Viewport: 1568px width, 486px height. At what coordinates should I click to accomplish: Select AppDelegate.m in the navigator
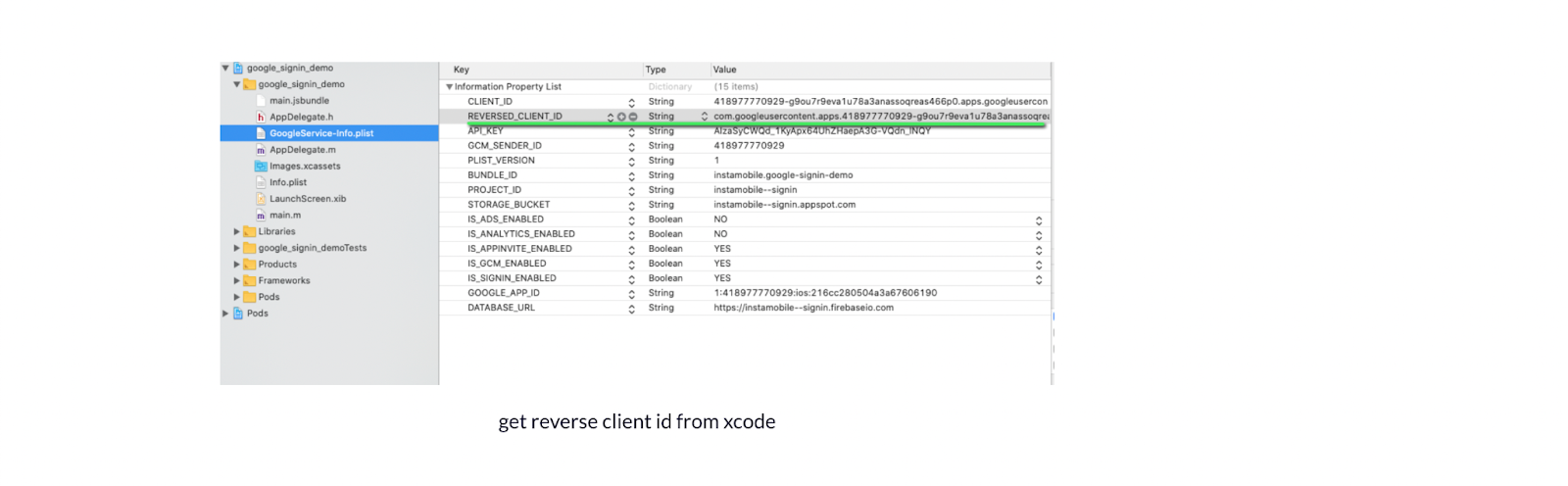click(x=303, y=150)
